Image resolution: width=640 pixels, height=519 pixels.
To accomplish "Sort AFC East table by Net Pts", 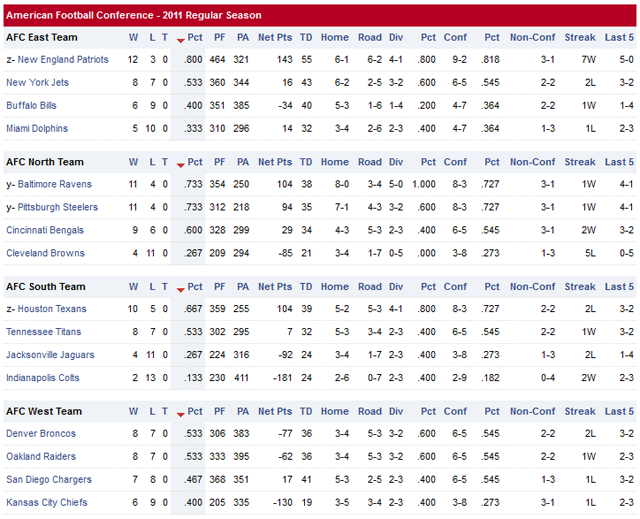I will pos(275,38).
